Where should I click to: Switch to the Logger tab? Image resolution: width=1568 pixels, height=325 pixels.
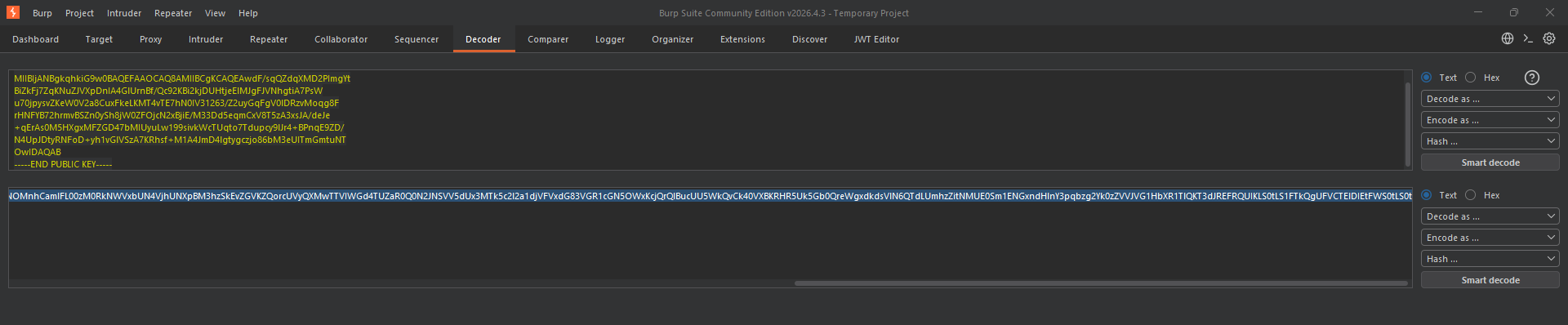(x=610, y=39)
